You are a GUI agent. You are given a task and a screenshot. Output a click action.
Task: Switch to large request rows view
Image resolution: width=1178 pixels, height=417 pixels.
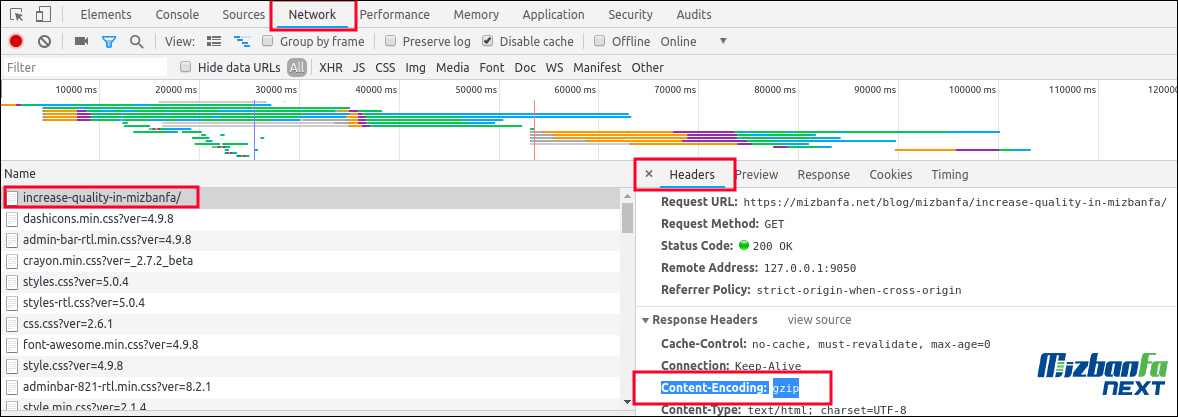(214, 41)
